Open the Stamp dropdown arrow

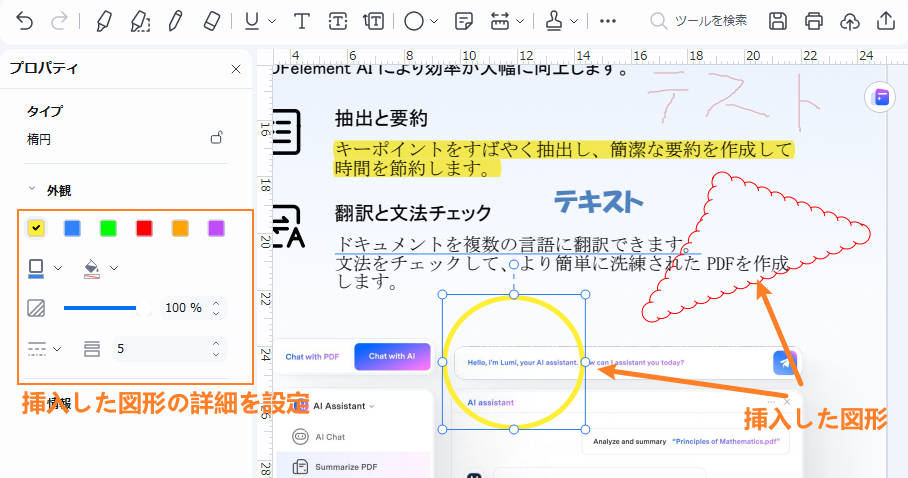pos(574,21)
